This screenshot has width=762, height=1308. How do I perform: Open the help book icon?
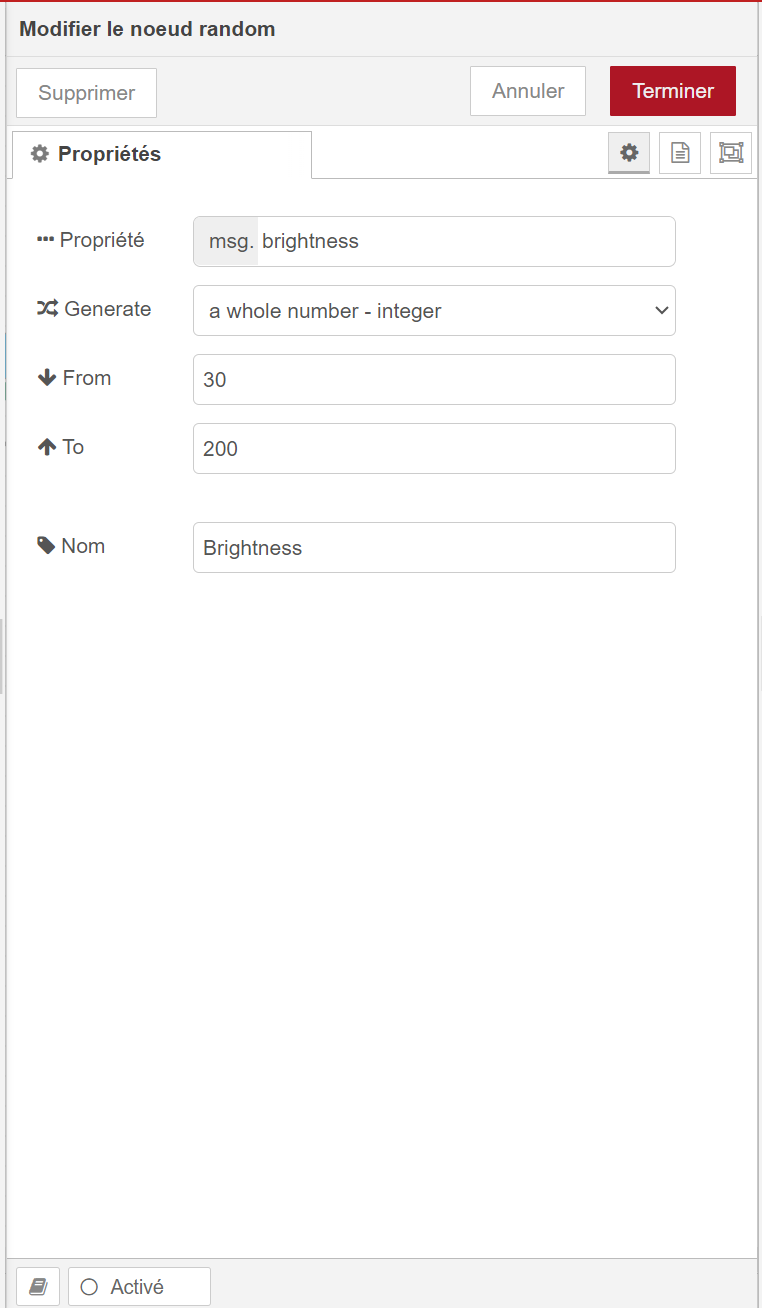point(38,1286)
